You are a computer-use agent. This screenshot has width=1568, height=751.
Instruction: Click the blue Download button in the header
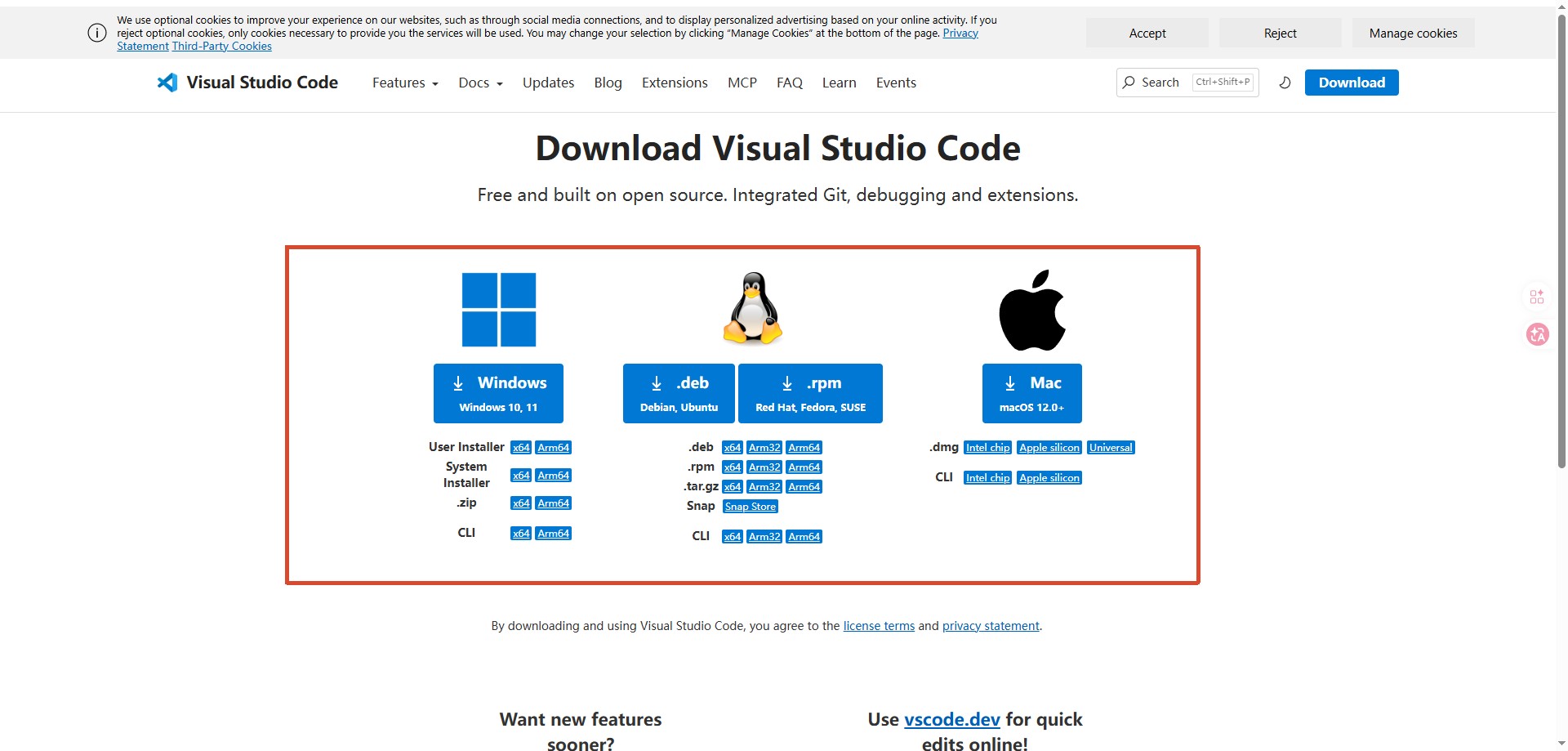(x=1352, y=83)
